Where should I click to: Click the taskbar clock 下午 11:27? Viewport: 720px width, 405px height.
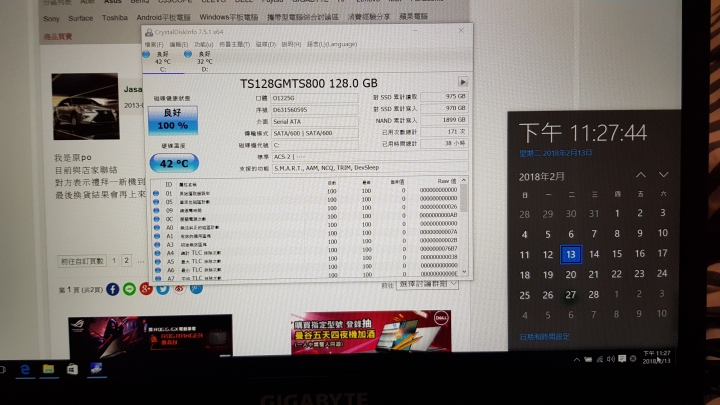tap(657, 357)
